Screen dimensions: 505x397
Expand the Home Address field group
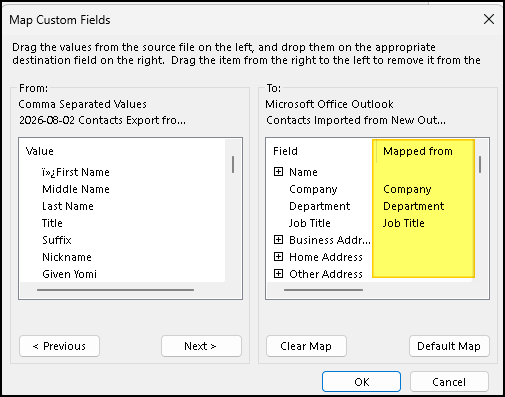tap(278, 257)
